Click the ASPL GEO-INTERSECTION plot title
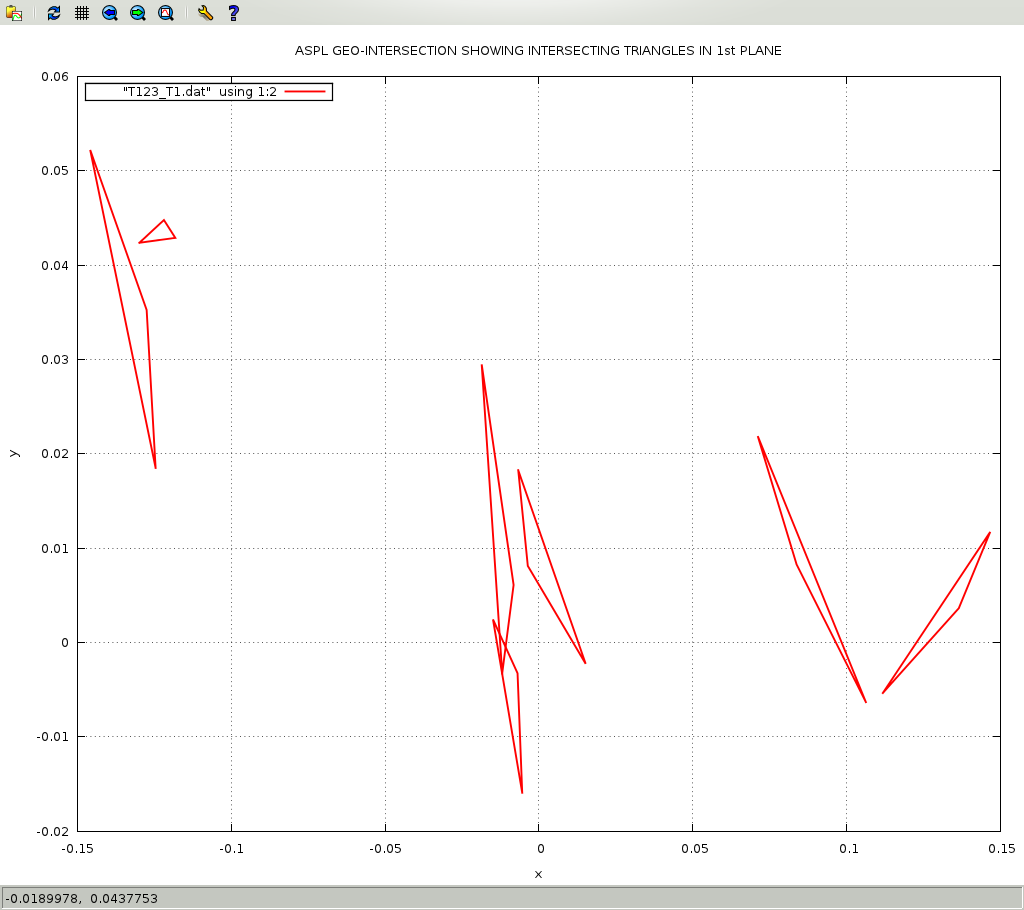Image resolution: width=1024 pixels, height=910 pixels. 538,50
